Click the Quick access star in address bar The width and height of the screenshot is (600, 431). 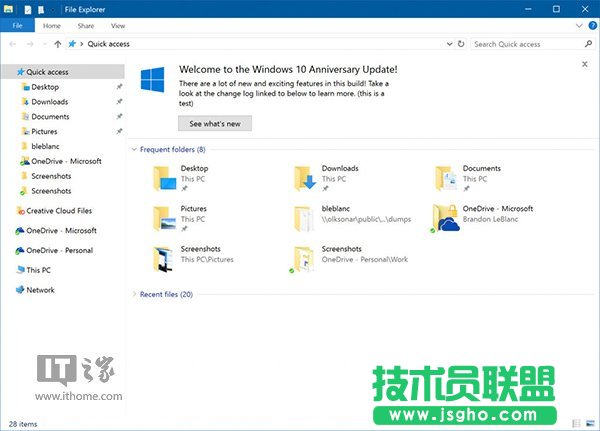tap(72, 44)
